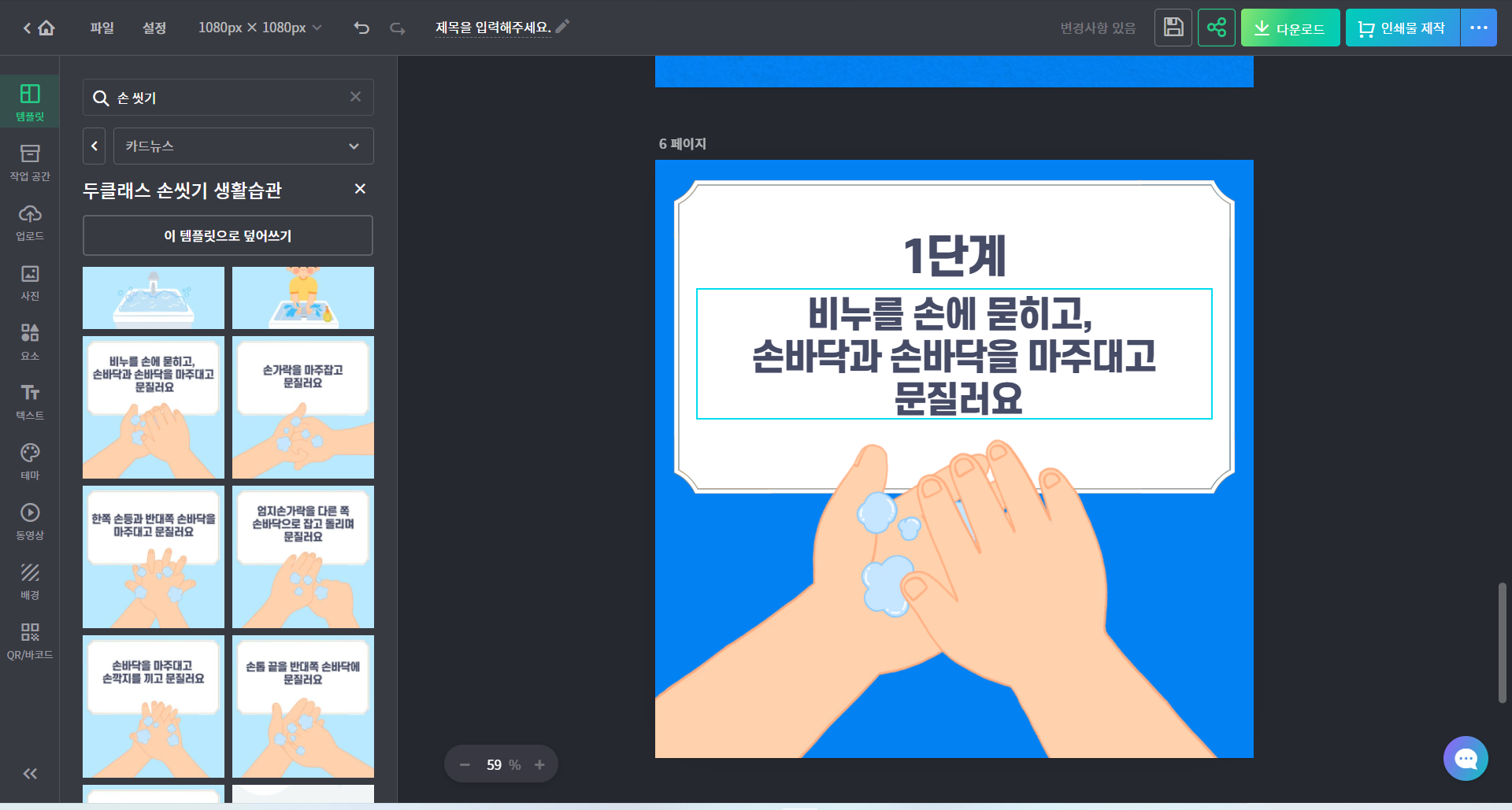
Task: Zoom in with the plus button
Action: point(539,764)
